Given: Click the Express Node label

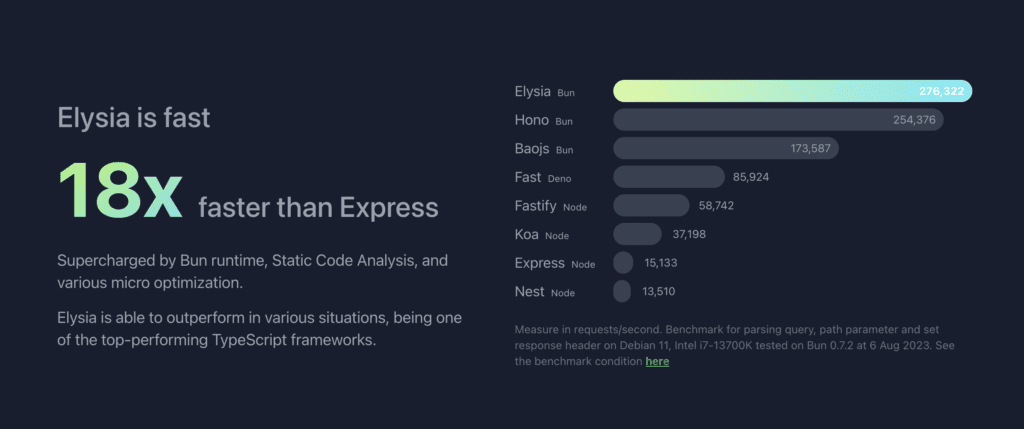Looking at the screenshot, I should click(x=555, y=263).
